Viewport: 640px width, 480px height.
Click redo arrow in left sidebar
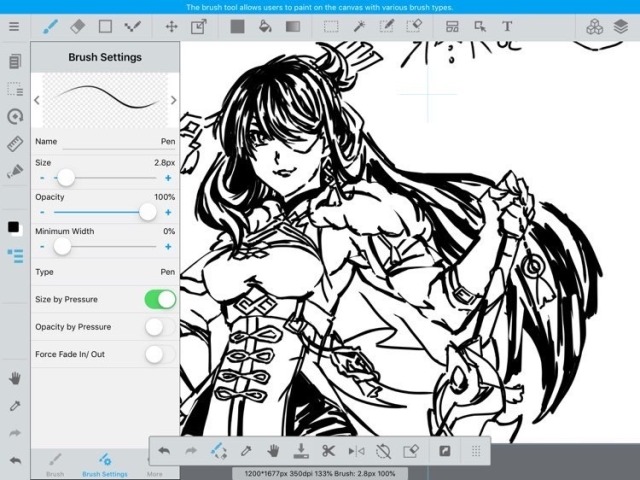[15, 433]
